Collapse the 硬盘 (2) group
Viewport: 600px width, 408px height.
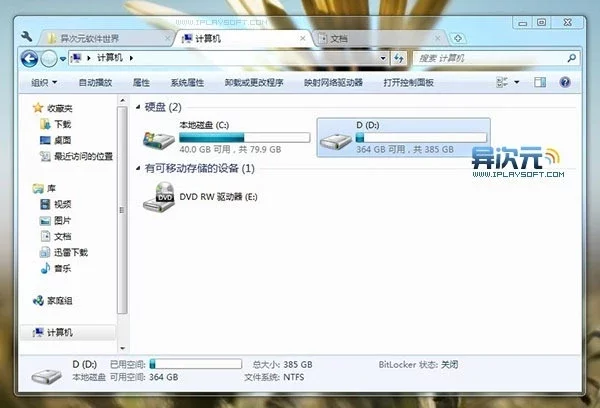[x=138, y=106]
